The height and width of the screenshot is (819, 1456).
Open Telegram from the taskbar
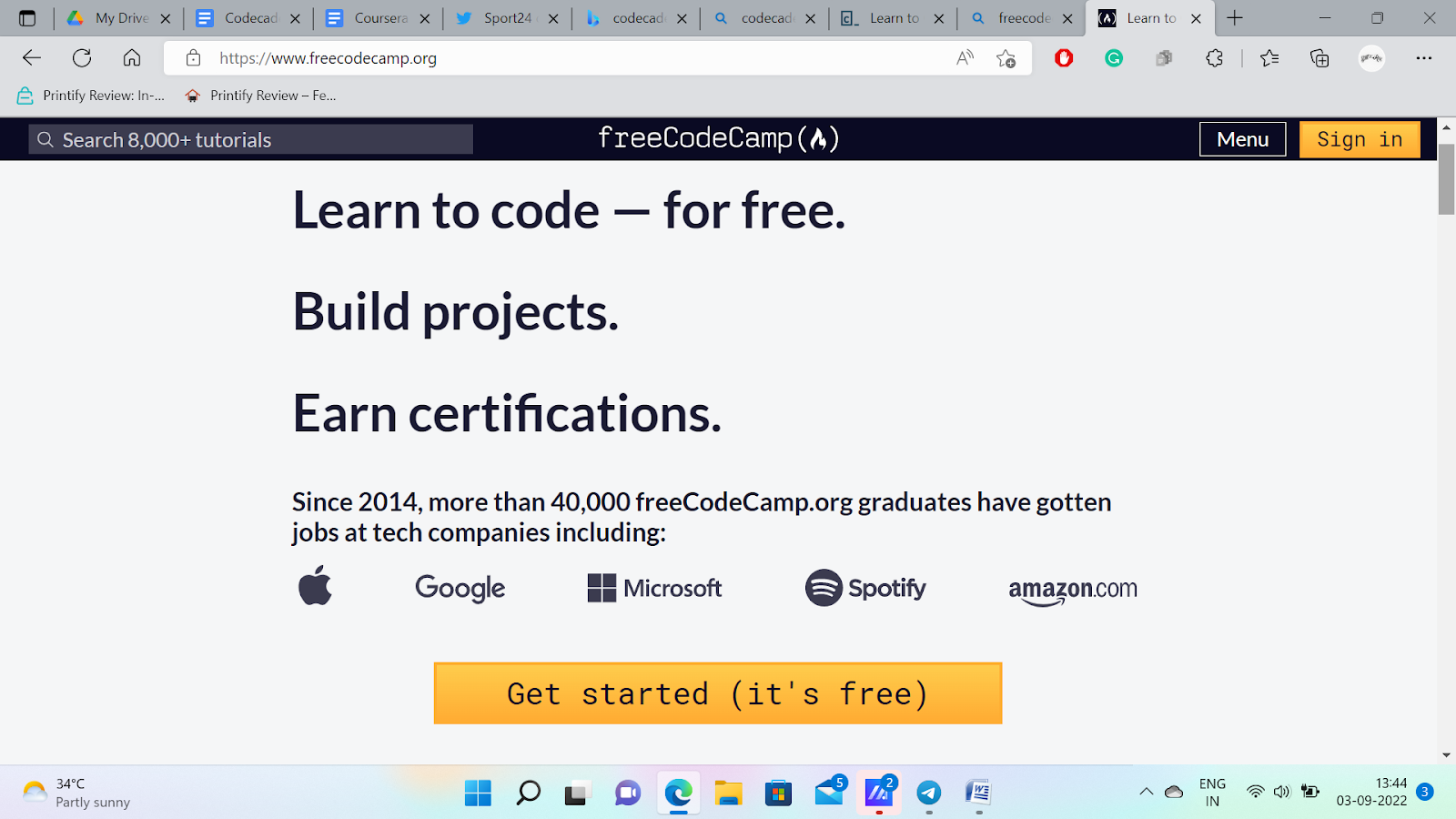coord(928,793)
